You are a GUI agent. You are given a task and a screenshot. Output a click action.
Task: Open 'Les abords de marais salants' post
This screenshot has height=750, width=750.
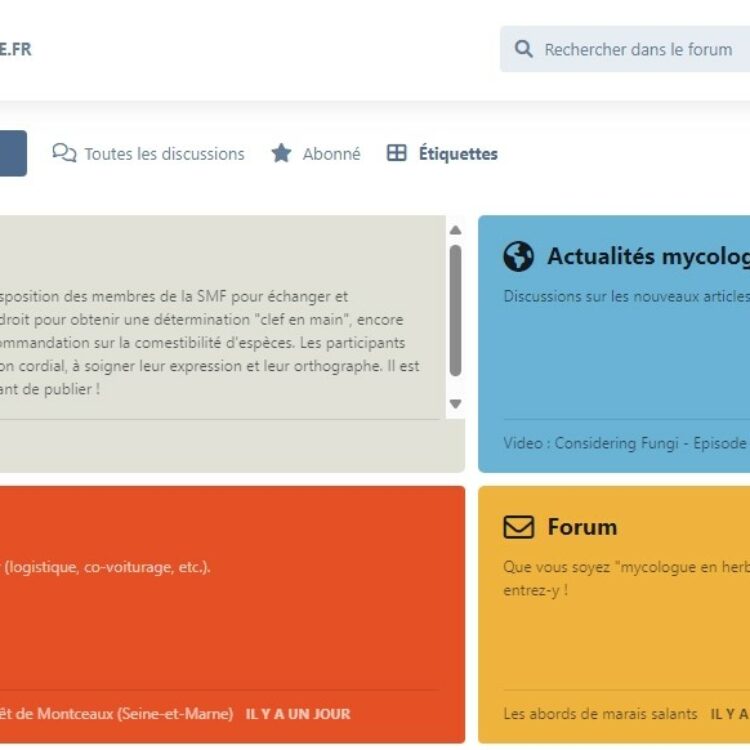point(601,714)
